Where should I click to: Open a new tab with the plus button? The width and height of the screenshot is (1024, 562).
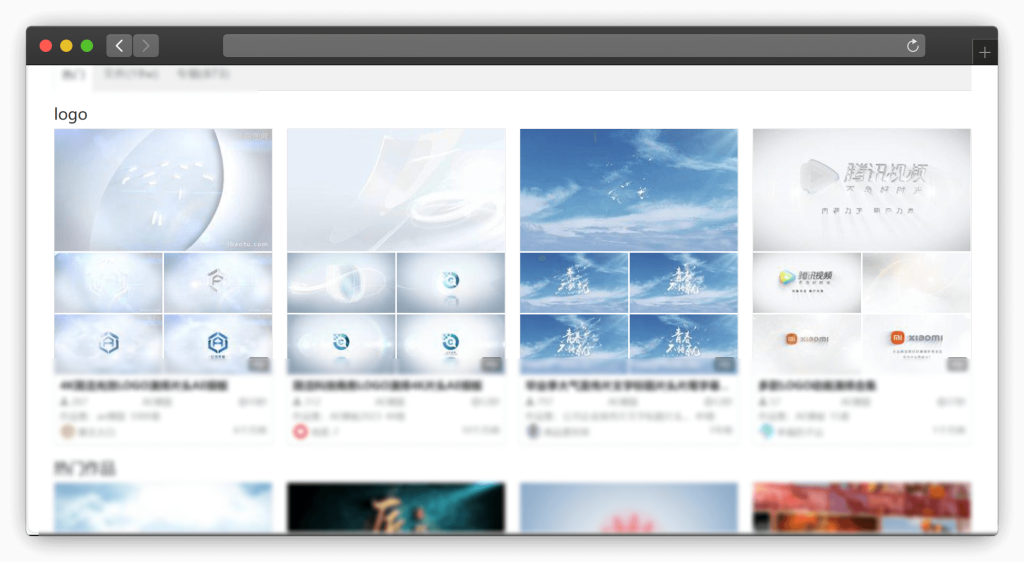(x=985, y=53)
